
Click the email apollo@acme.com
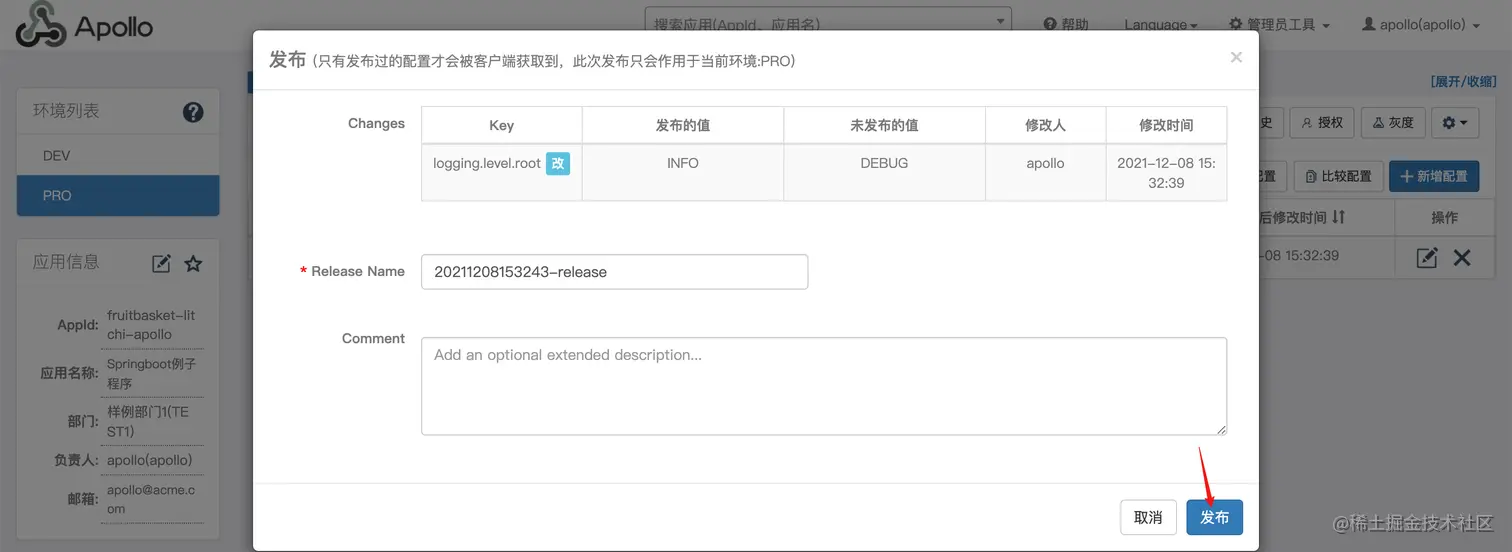tap(151, 499)
